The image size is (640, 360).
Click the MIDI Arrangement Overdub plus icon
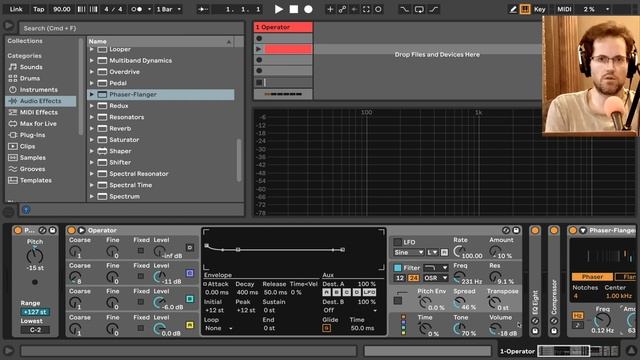pyautogui.click(x=330, y=9)
